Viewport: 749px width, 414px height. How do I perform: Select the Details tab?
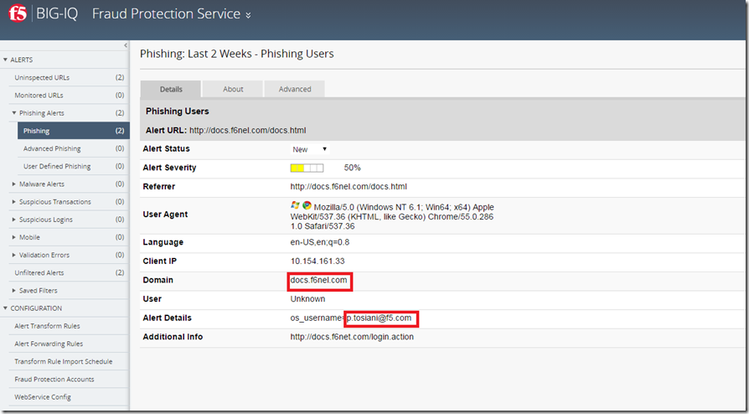pyautogui.click(x=171, y=89)
